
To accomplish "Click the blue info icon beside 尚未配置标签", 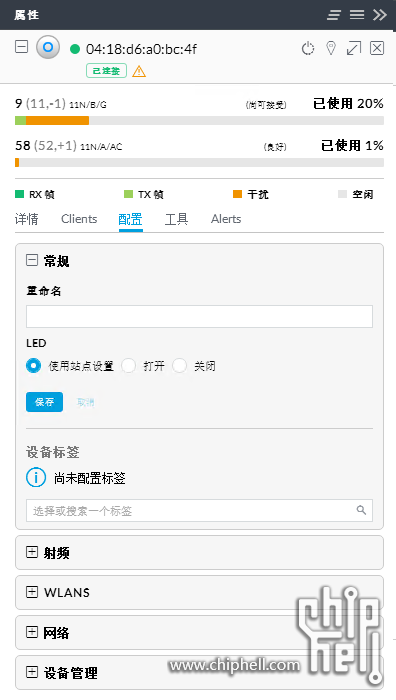I will click(36, 478).
